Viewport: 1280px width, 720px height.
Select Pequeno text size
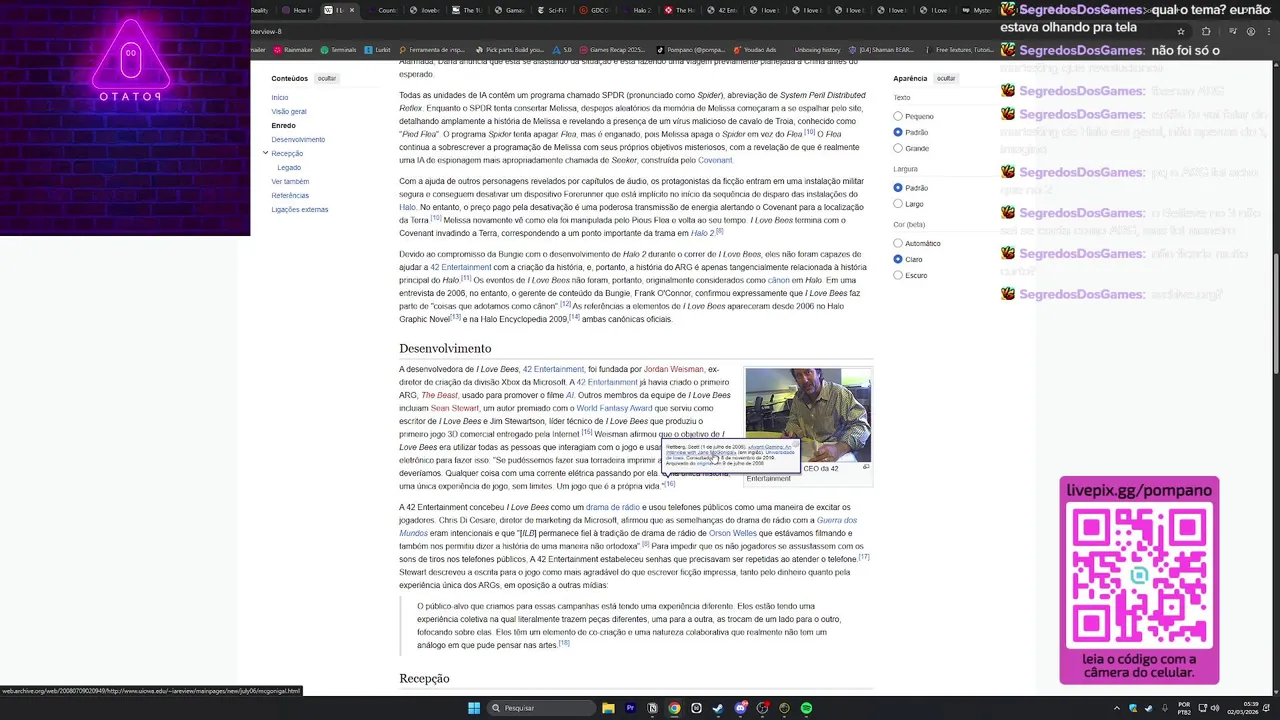click(x=898, y=116)
